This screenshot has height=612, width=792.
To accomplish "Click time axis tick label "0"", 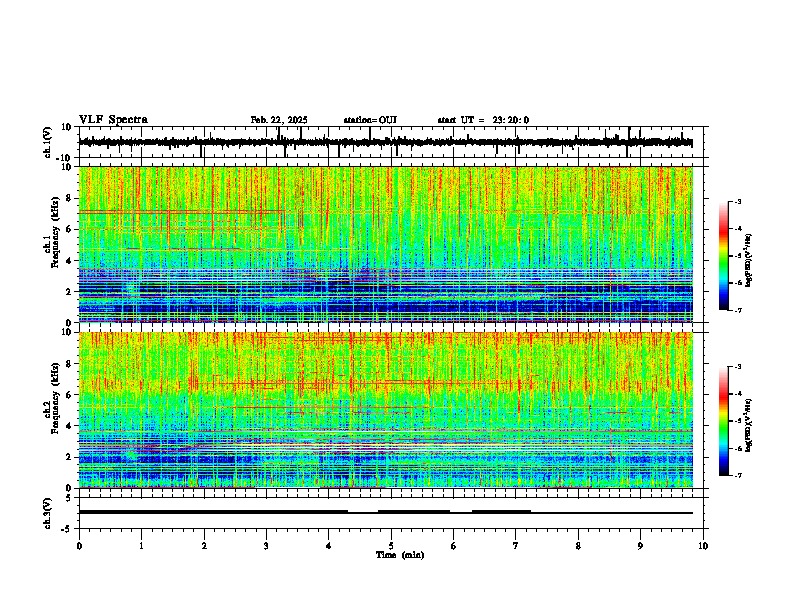I will pyautogui.click(x=79, y=546).
